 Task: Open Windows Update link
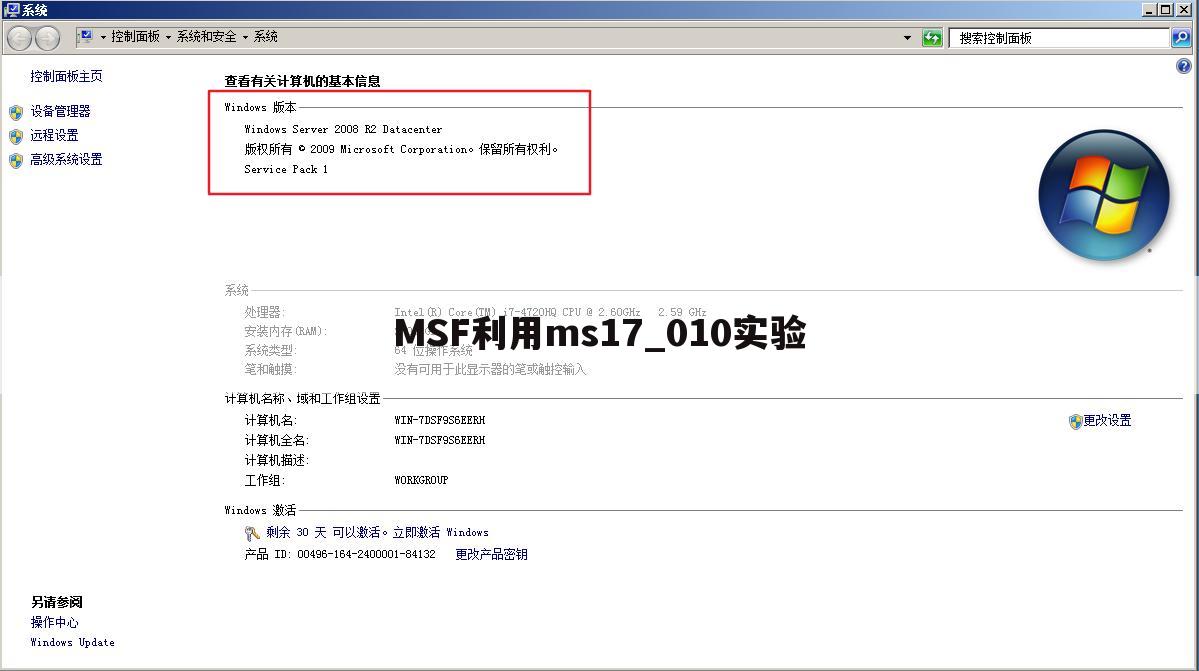(73, 643)
